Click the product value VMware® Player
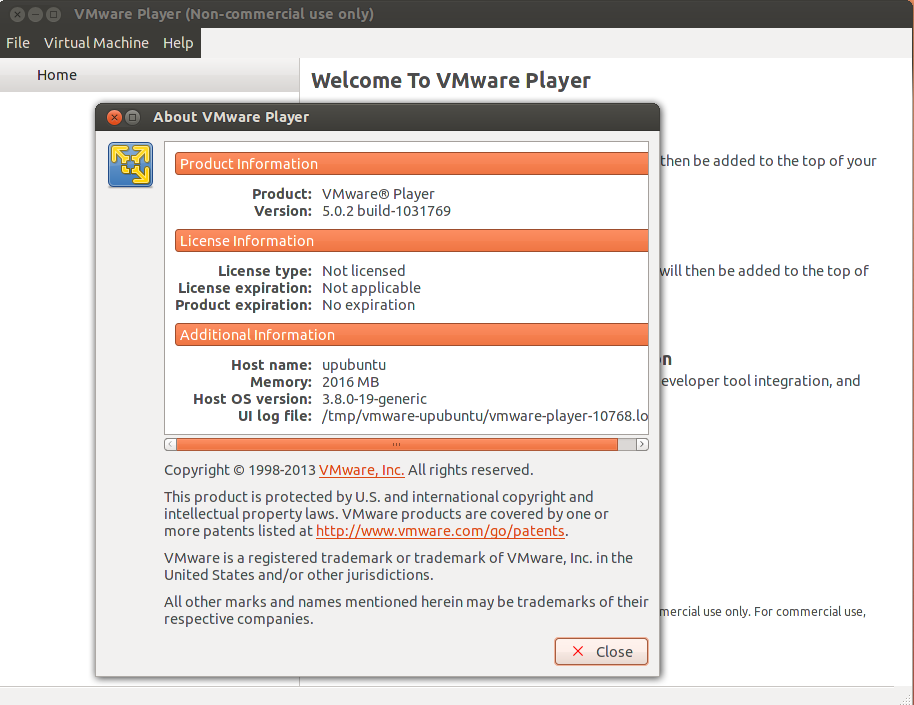This screenshot has height=705, width=914. point(378,194)
